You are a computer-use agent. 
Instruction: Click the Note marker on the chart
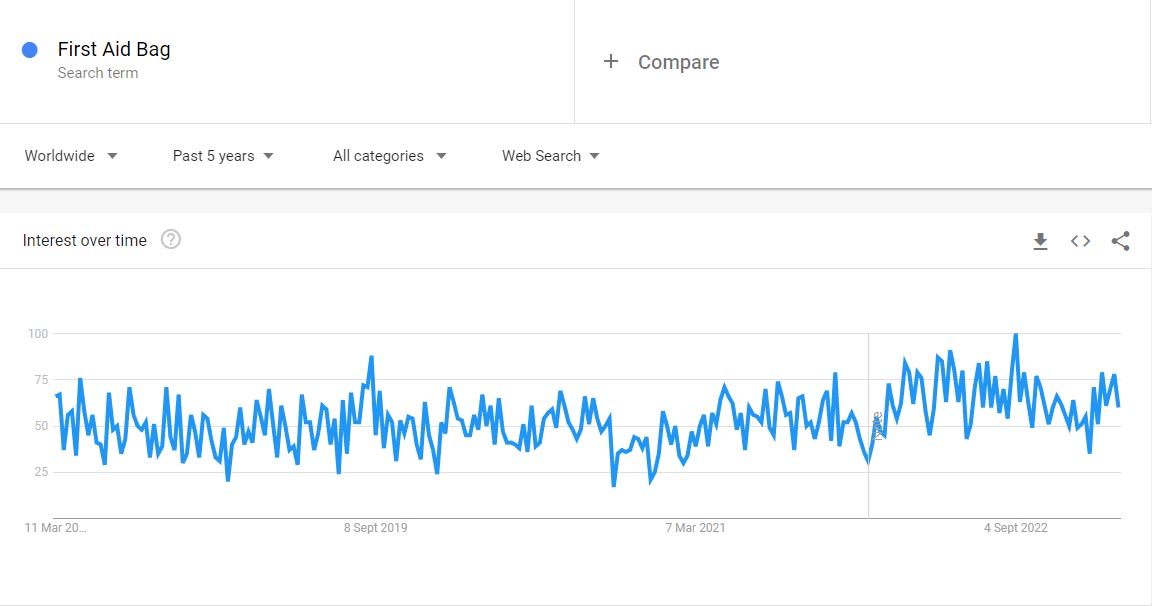[x=877, y=426]
